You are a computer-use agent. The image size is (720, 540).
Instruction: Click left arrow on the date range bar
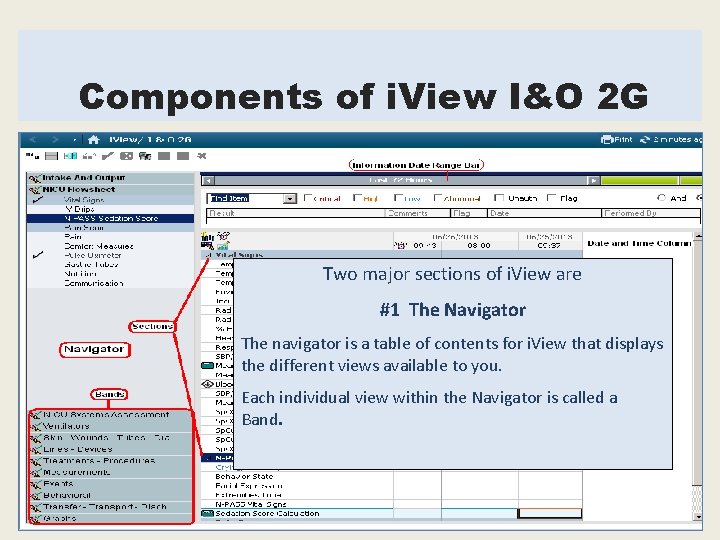point(208,180)
